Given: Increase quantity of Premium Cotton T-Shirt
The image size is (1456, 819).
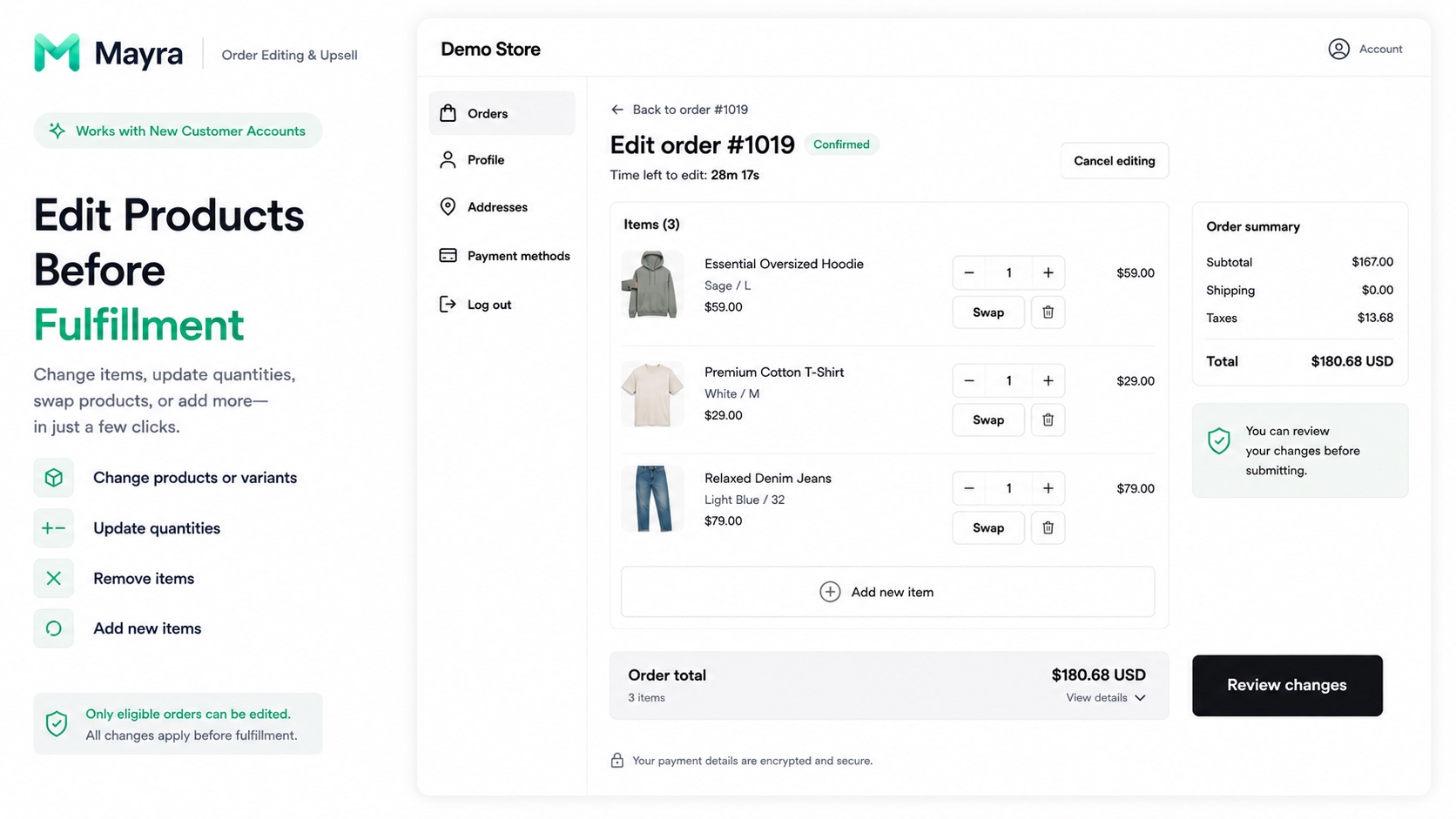Looking at the screenshot, I should pos(1048,381).
